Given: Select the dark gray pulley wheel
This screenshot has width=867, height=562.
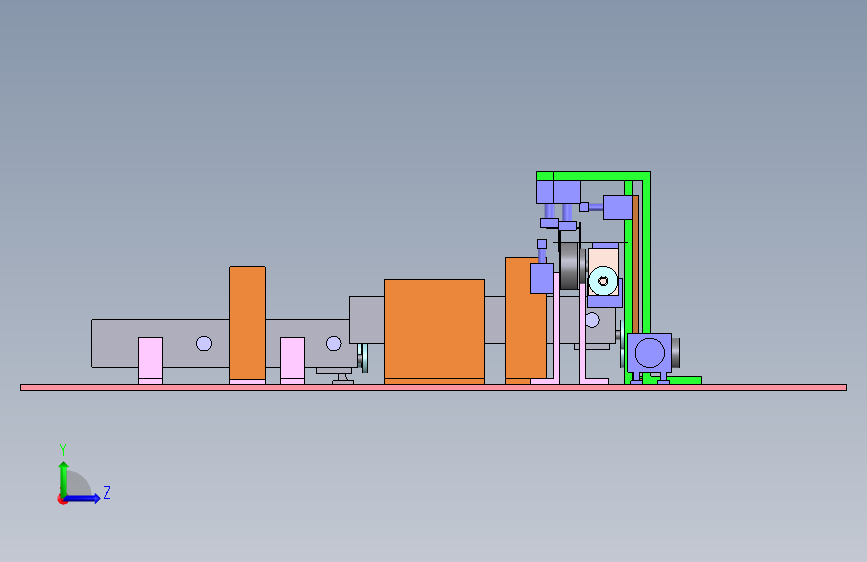Looking at the screenshot, I should pyautogui.click(x=569, y=266).
